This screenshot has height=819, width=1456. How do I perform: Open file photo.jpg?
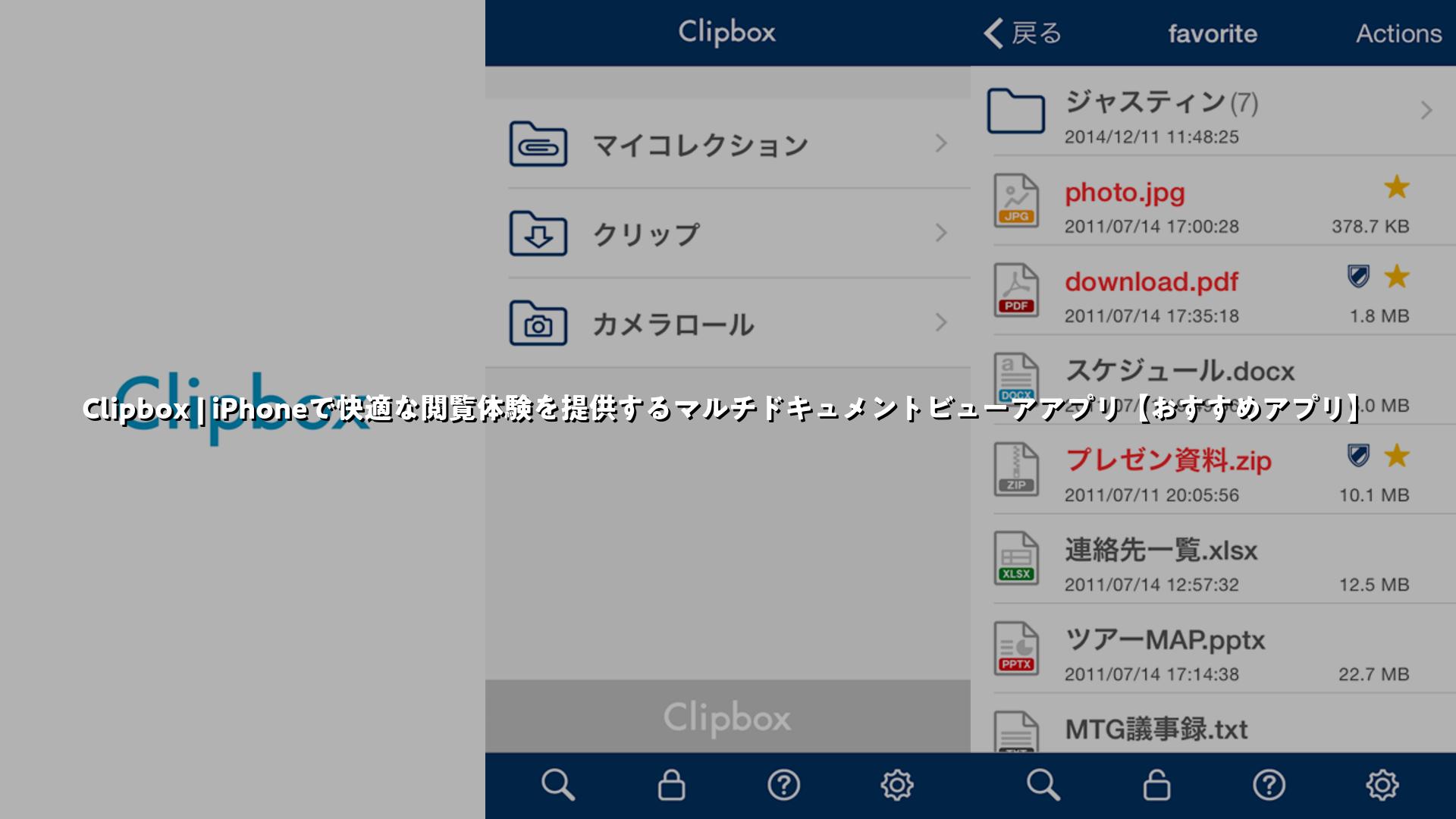click(x=1125, y=193)
